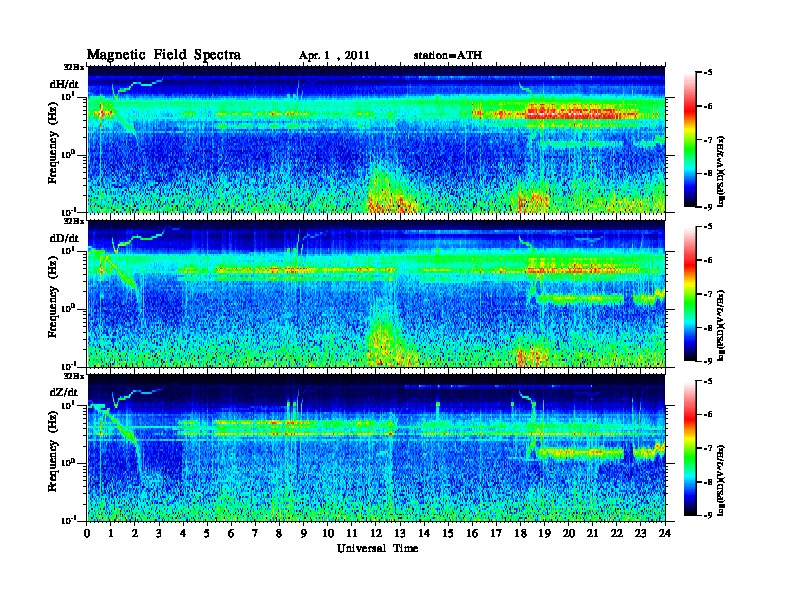The height and width of the screenshot is (612, 792).
Task: Click the log(PSD) label beside dH/dt colorbar
Action: tap(721, 171)
